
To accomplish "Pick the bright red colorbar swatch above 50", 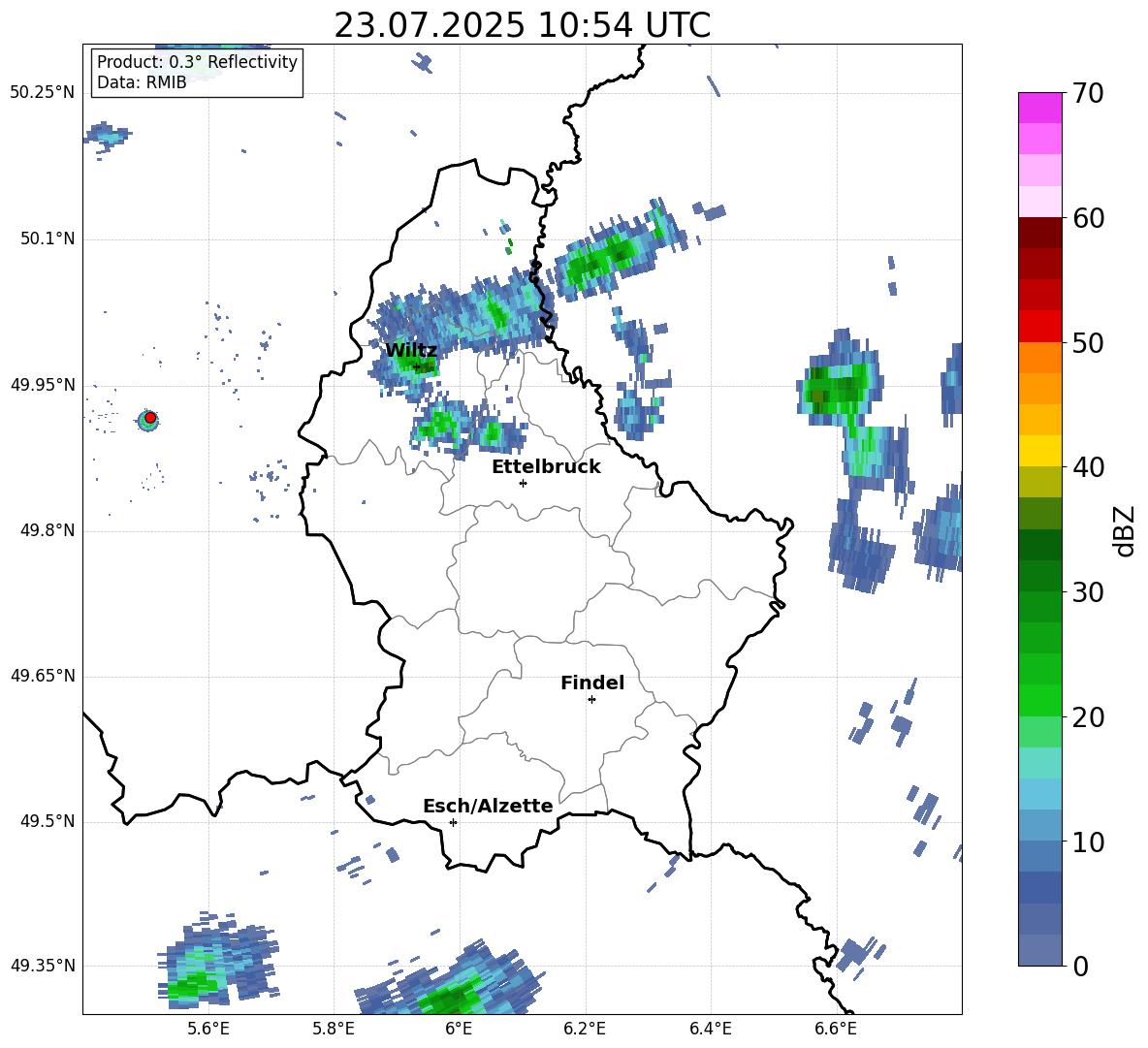I will [1039, 327].
